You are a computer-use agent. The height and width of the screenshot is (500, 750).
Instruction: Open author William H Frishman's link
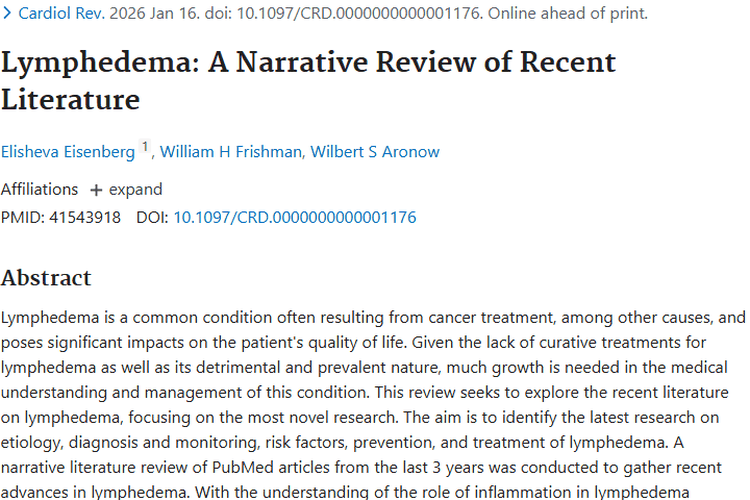point(229,152)
